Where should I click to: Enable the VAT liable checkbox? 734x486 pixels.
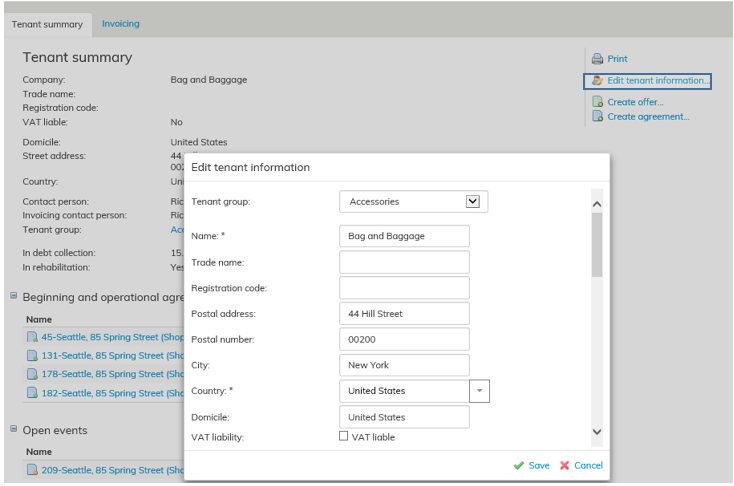(344, 436)
